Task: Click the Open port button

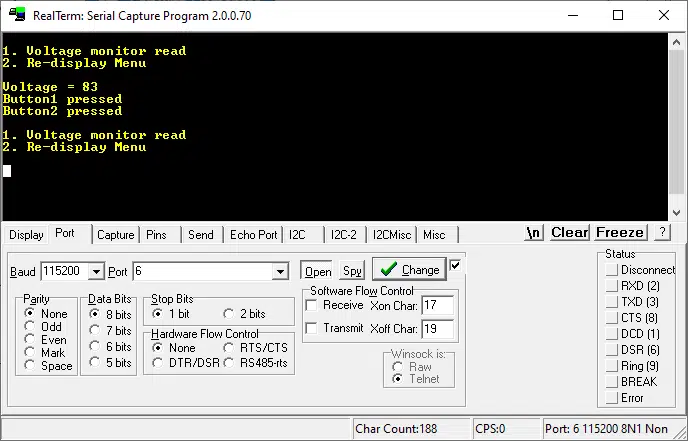Action: [x=318, y=271]
